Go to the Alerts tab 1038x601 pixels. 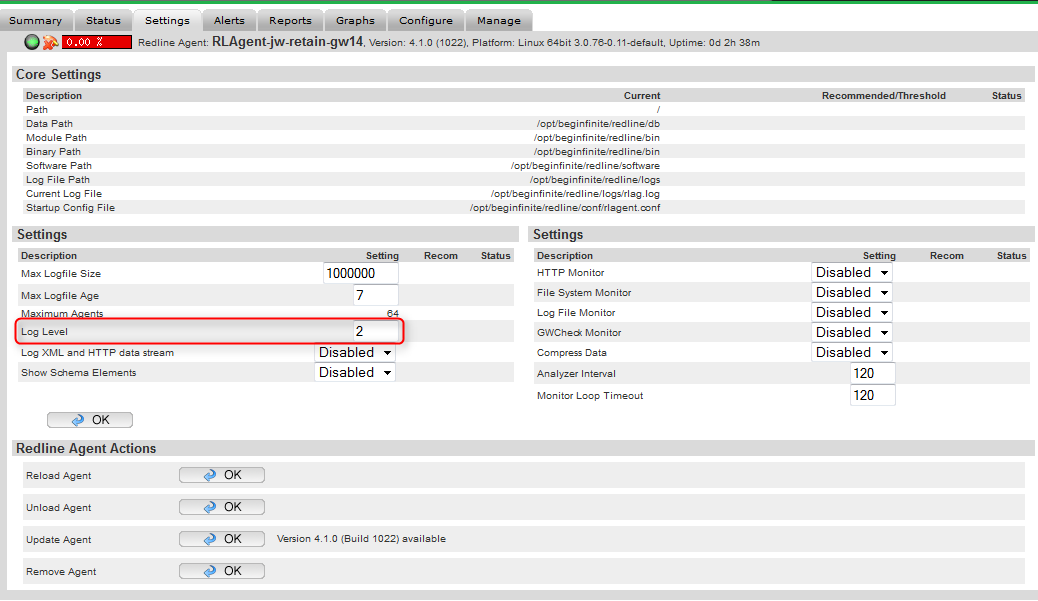coord(229,21)
